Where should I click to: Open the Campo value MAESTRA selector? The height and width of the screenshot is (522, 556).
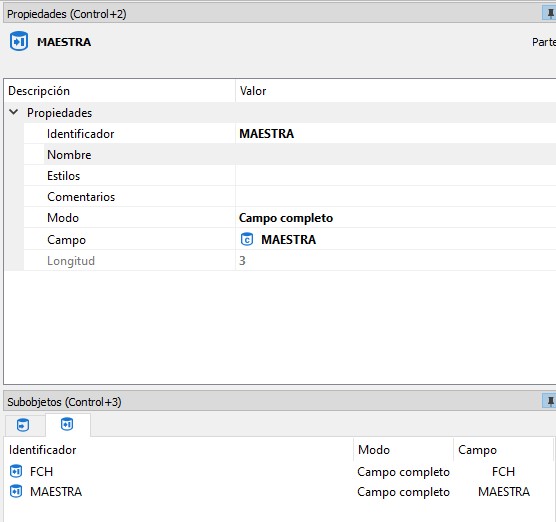[395, 239]
